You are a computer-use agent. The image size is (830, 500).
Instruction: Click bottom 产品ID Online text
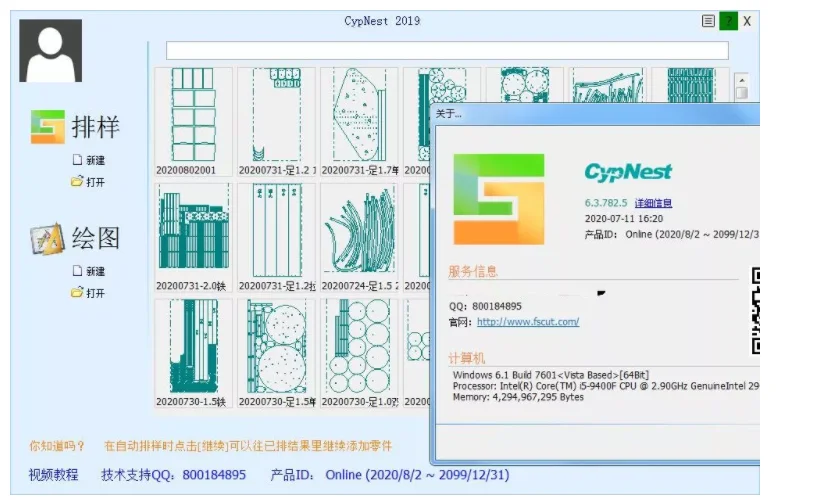tap(390, 475)
